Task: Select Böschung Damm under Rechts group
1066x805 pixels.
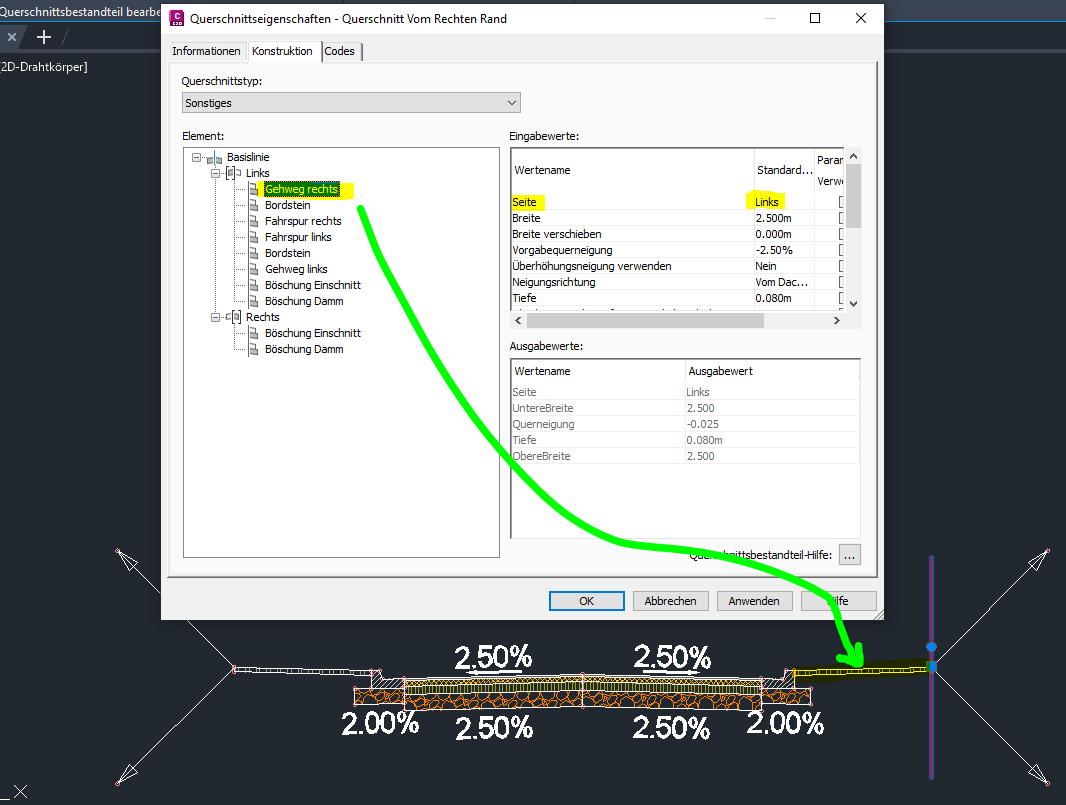Action: 304,349
